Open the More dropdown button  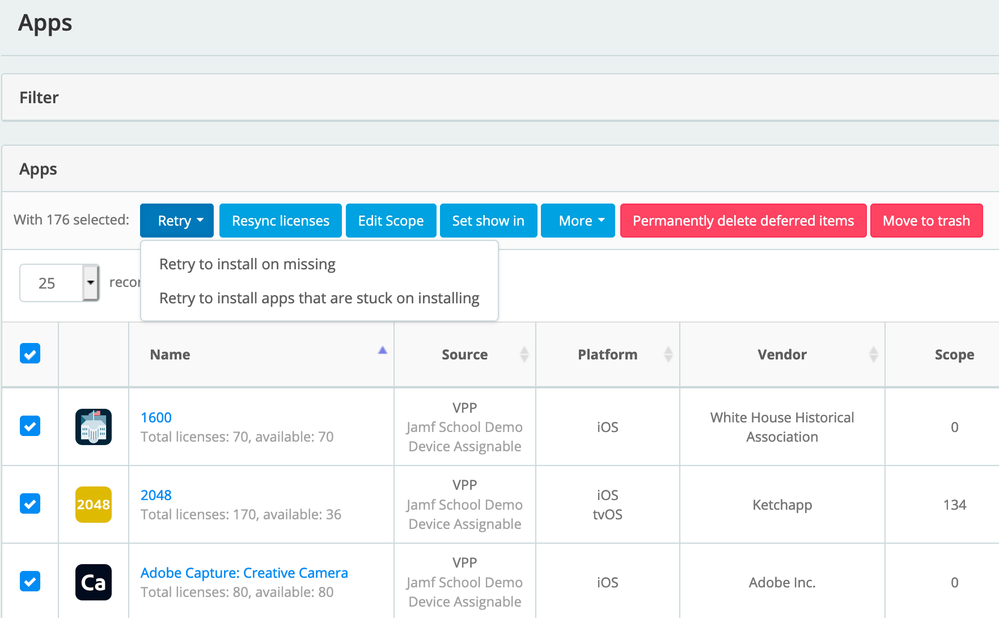coord(578,220)
